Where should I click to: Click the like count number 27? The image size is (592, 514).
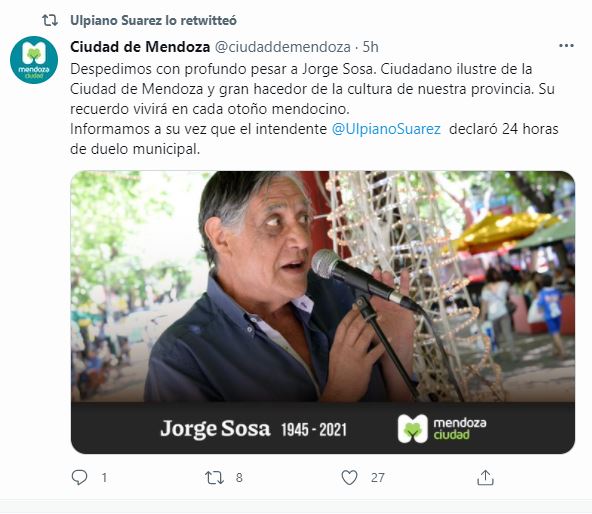pyautogui.click(x=378, y=478)
